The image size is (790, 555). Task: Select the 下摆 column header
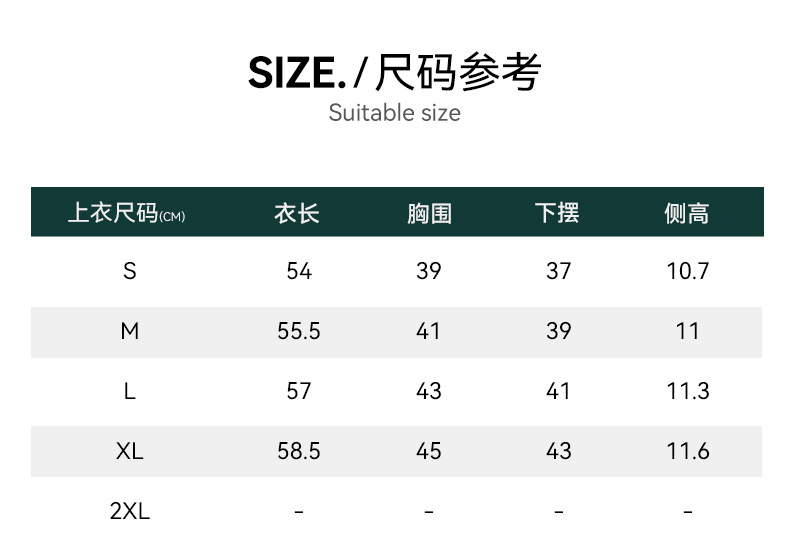pyautogui.click(x=558, y=213)
